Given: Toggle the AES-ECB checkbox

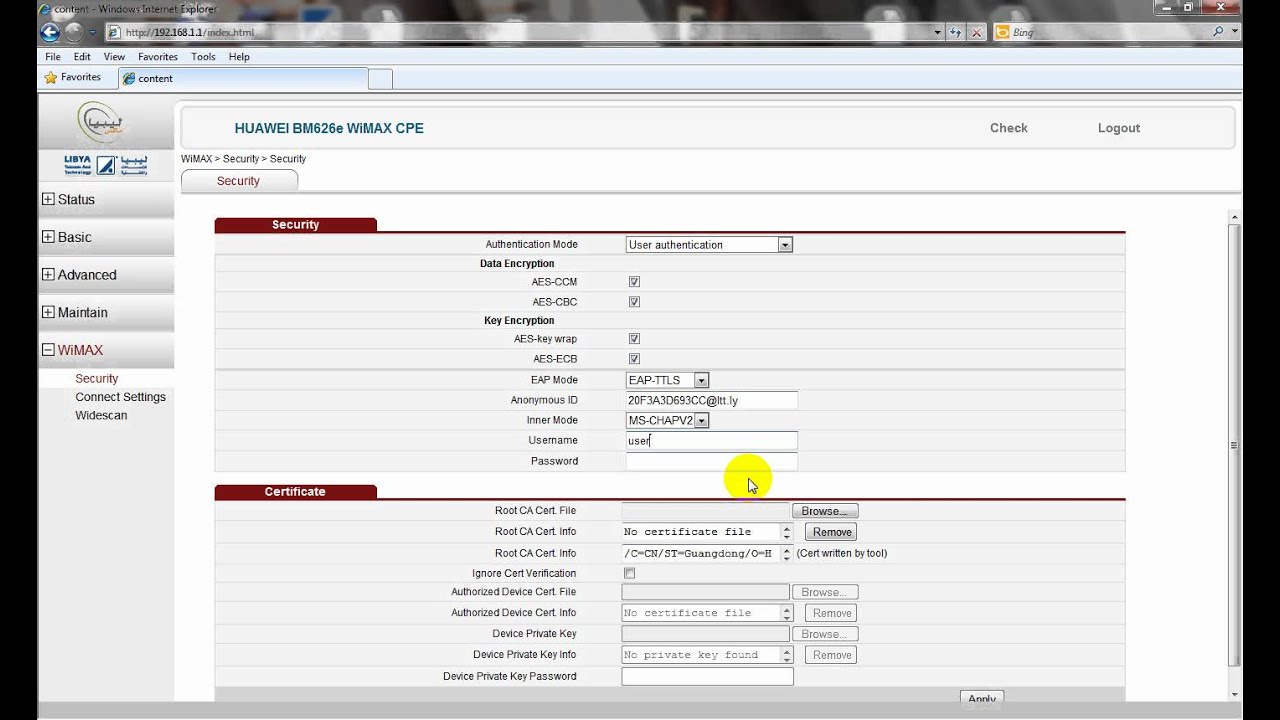Looking at the screenshot, I should (x=634, y=358).
